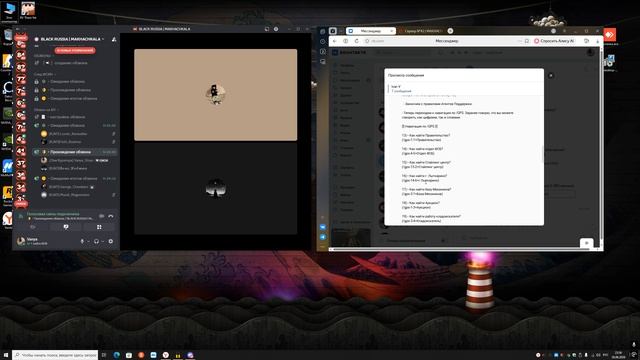Select the Discord server icon numbered 37

pos(21,163)
